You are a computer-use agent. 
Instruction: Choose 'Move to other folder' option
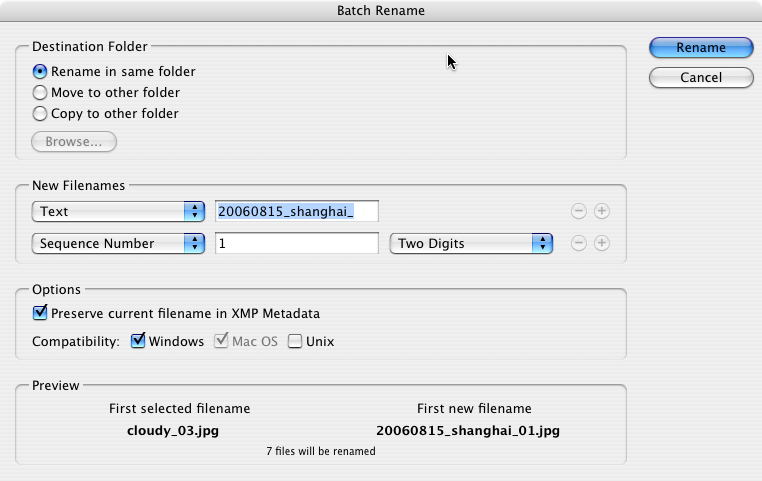pyautogui.click(x=40, y=92)
